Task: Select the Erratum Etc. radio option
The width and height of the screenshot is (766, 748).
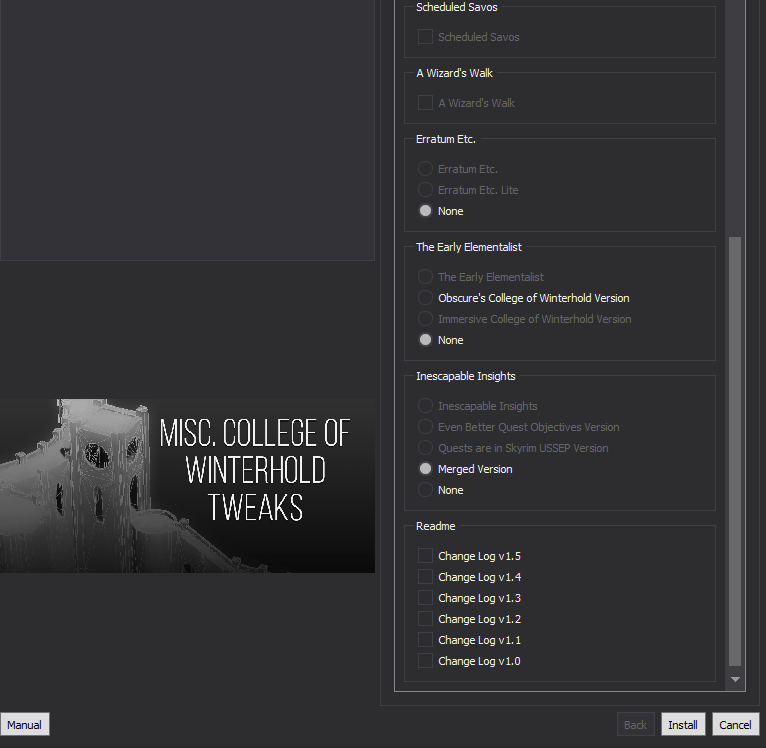Action: [425, 169]
